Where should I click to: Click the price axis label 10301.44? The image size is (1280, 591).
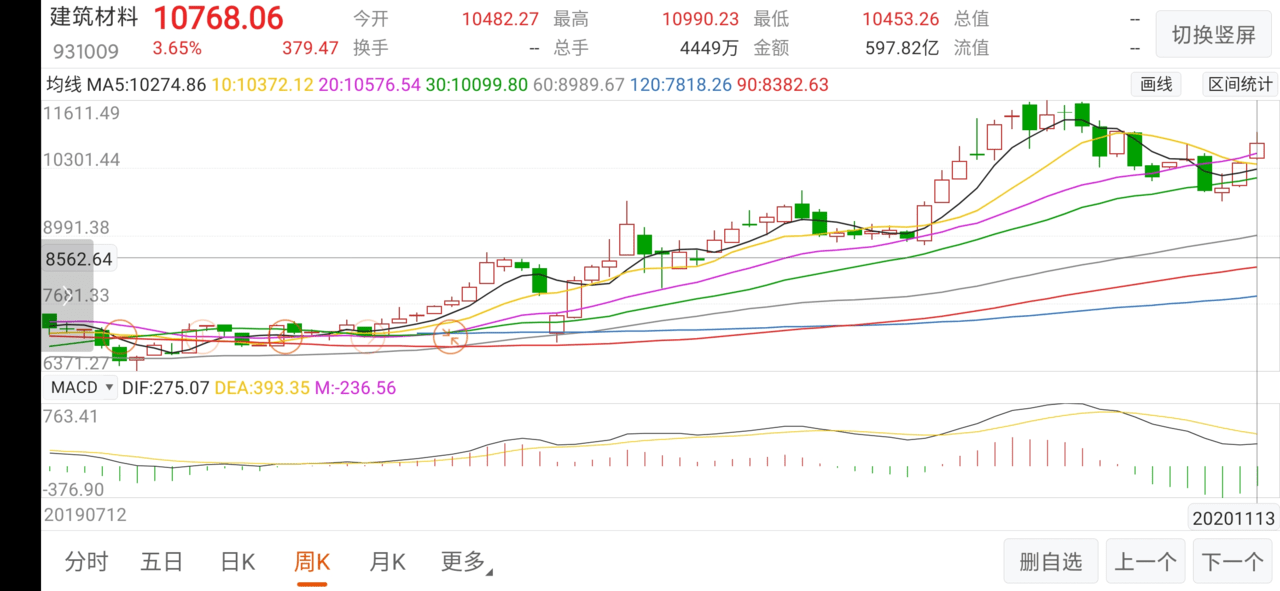pos(83,159)
